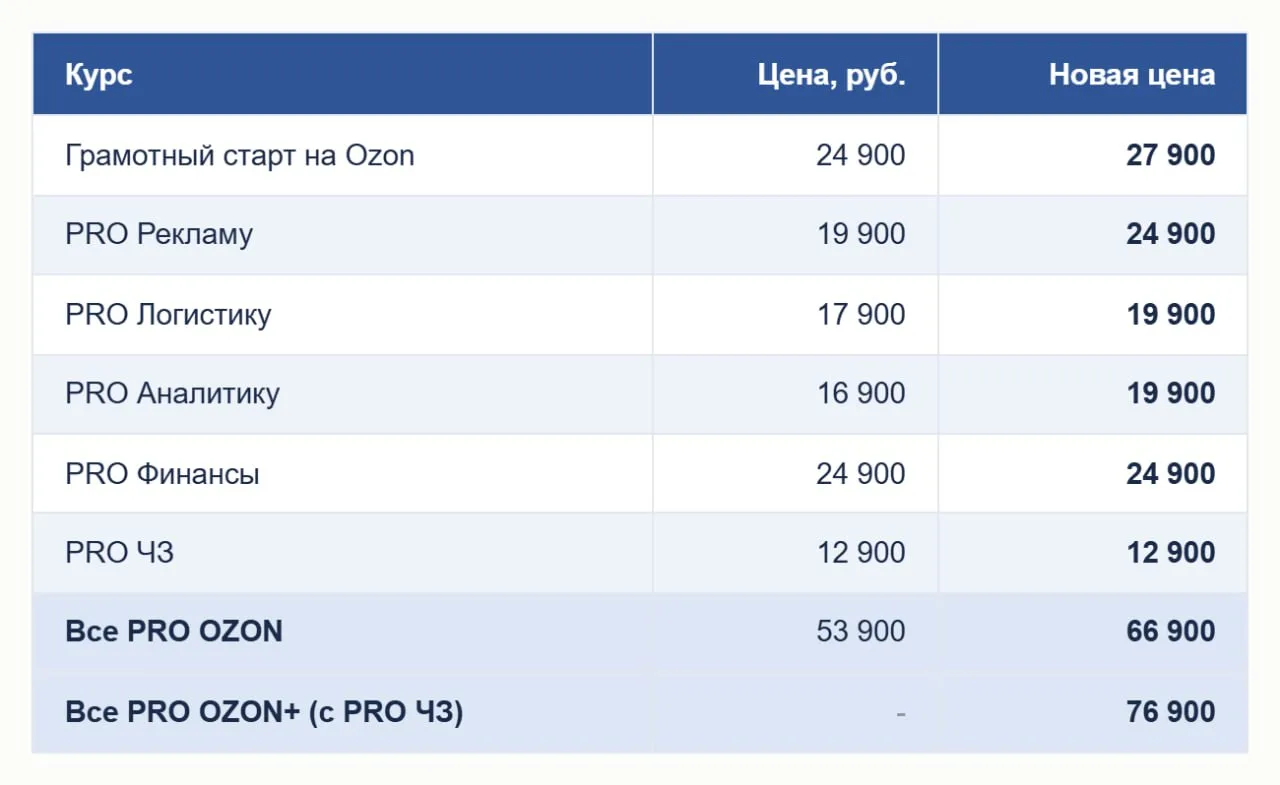Select the old price 16 900
The height and width of the screenshot is (785, 1280).
861,393
